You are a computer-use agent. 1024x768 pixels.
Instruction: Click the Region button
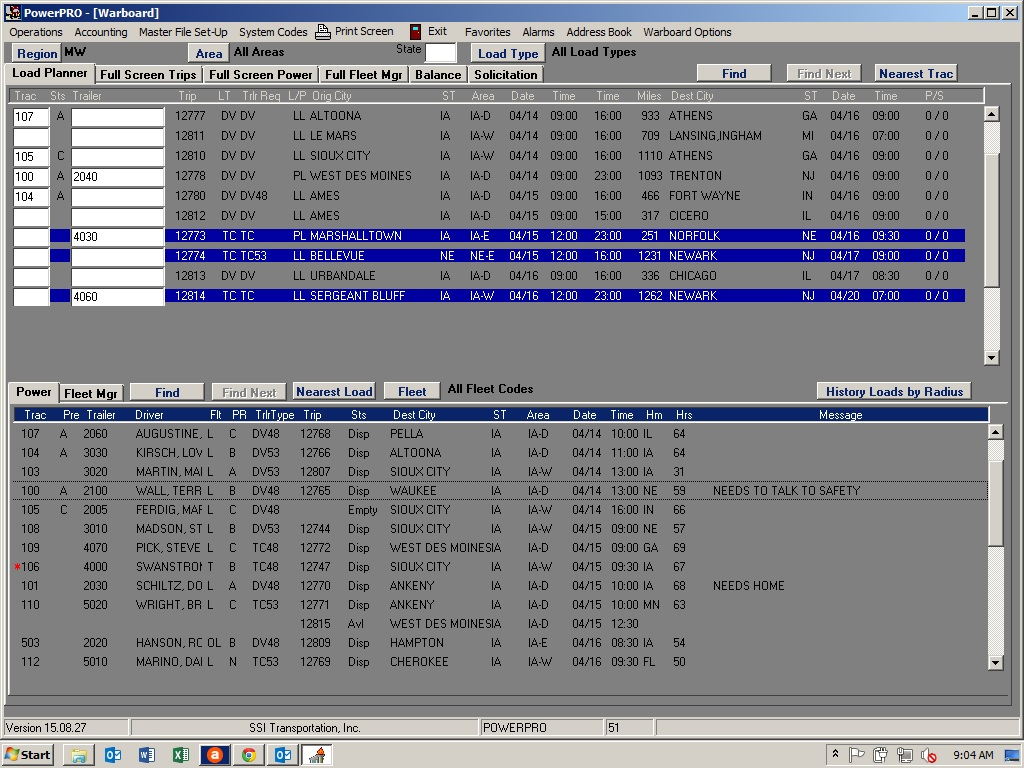pyautogui.click(x=37, y=53)
